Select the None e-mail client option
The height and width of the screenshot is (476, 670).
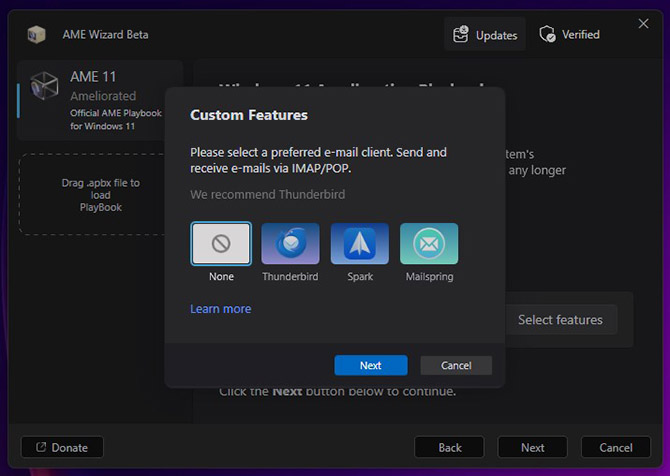coord(221,244)
